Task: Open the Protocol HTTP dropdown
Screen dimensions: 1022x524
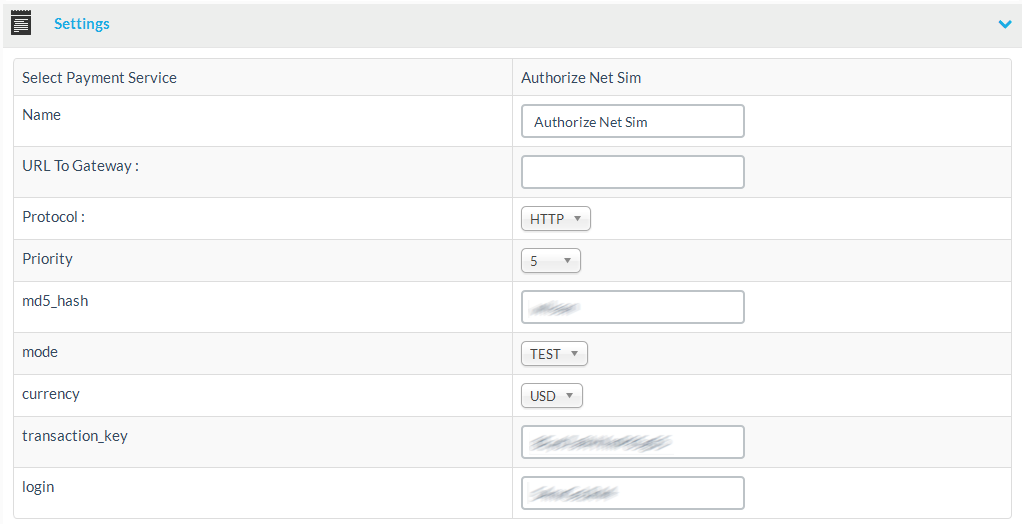Action: 555,218
